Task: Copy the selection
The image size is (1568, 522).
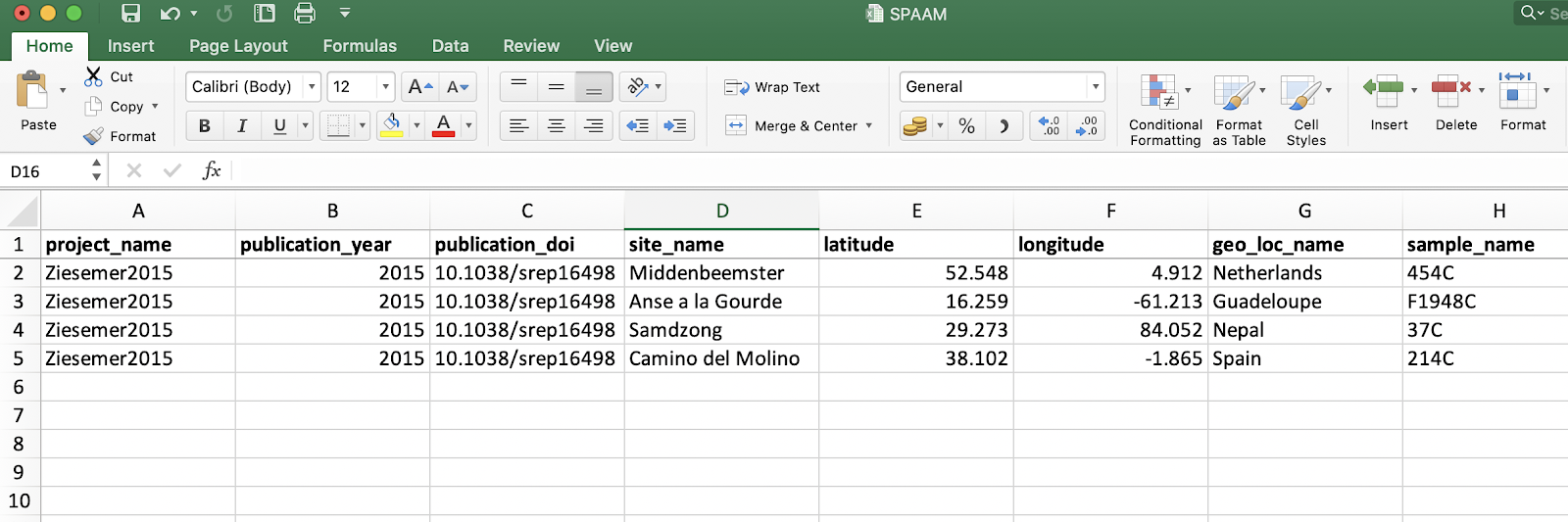Action: pos(115,106)
